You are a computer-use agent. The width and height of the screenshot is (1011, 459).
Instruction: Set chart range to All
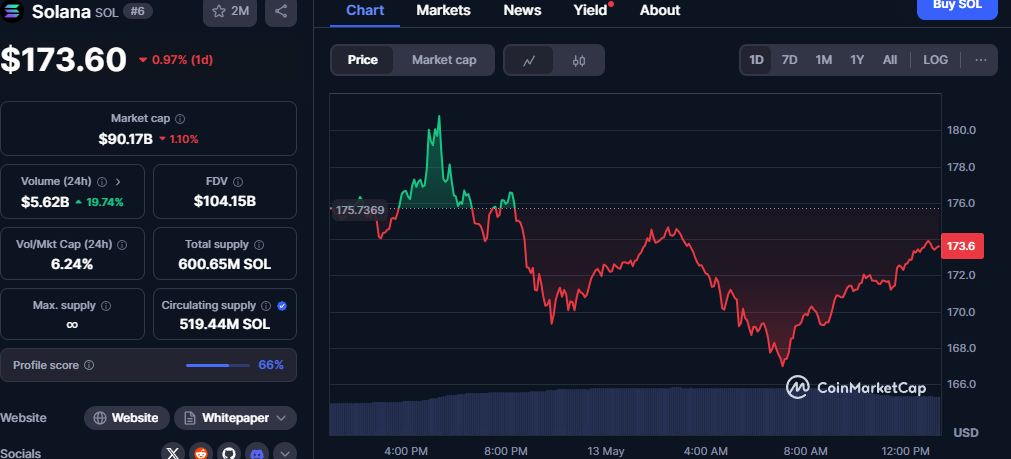coord(890,60)
